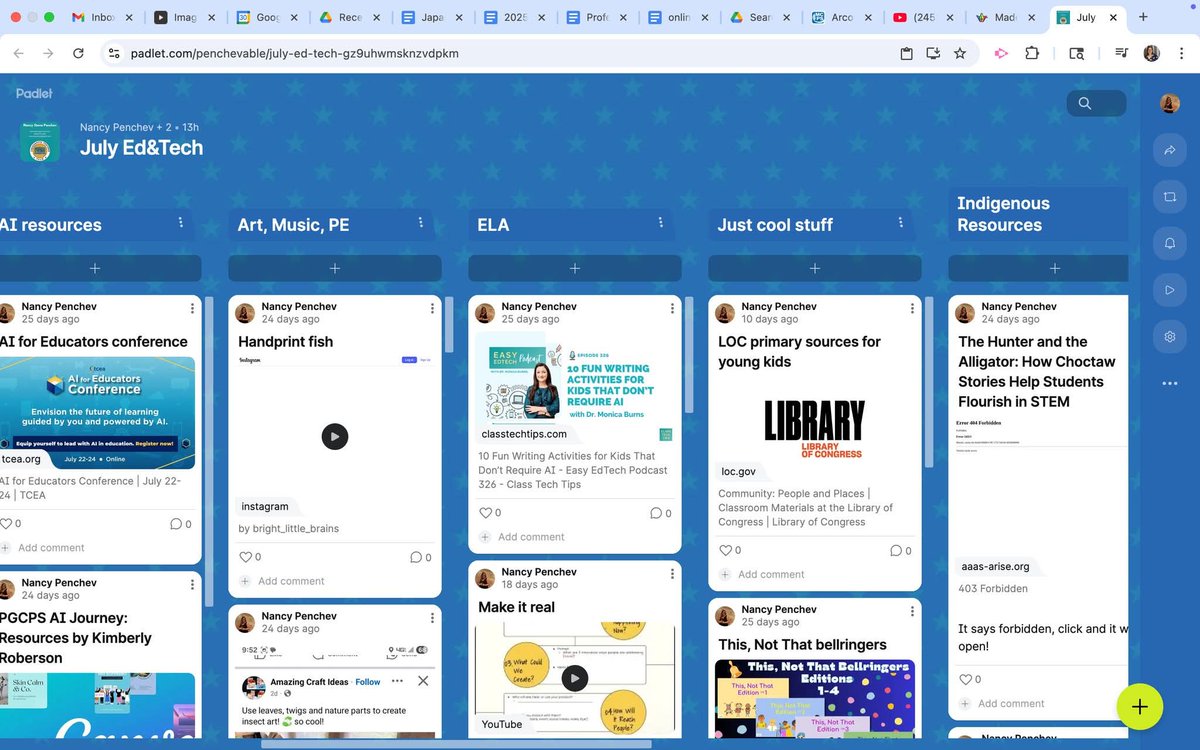Open Chrome three-dot menu
The height and width of the screenshot is (750, 1200).
tap(1182, 53)
